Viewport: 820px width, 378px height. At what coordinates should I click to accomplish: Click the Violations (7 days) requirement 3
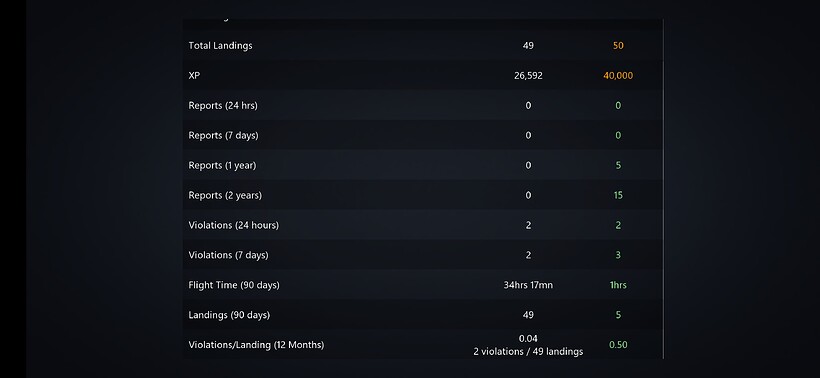tap(618, 255)
